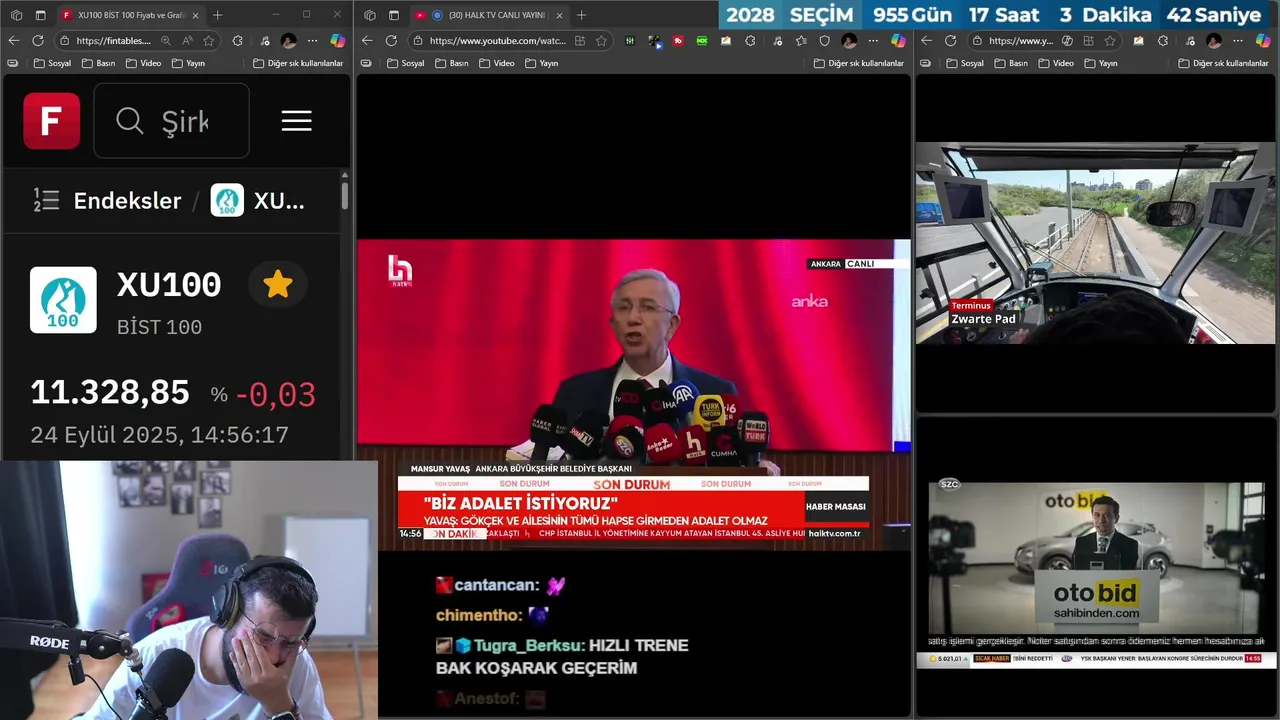1280x720 pixels.
Task: Open Copilot in the Halk TV window
Action: tap(898, 41)
